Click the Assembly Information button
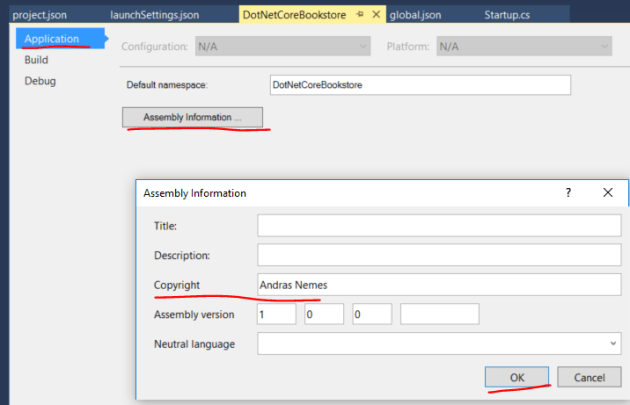This screenshot has width=630, height=405. [192, 117]
